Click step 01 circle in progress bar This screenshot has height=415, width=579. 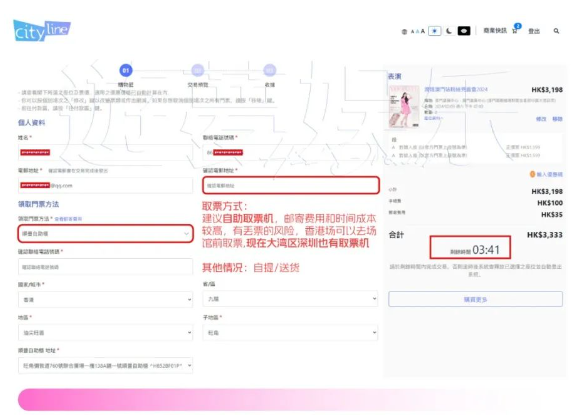point(126,70)
